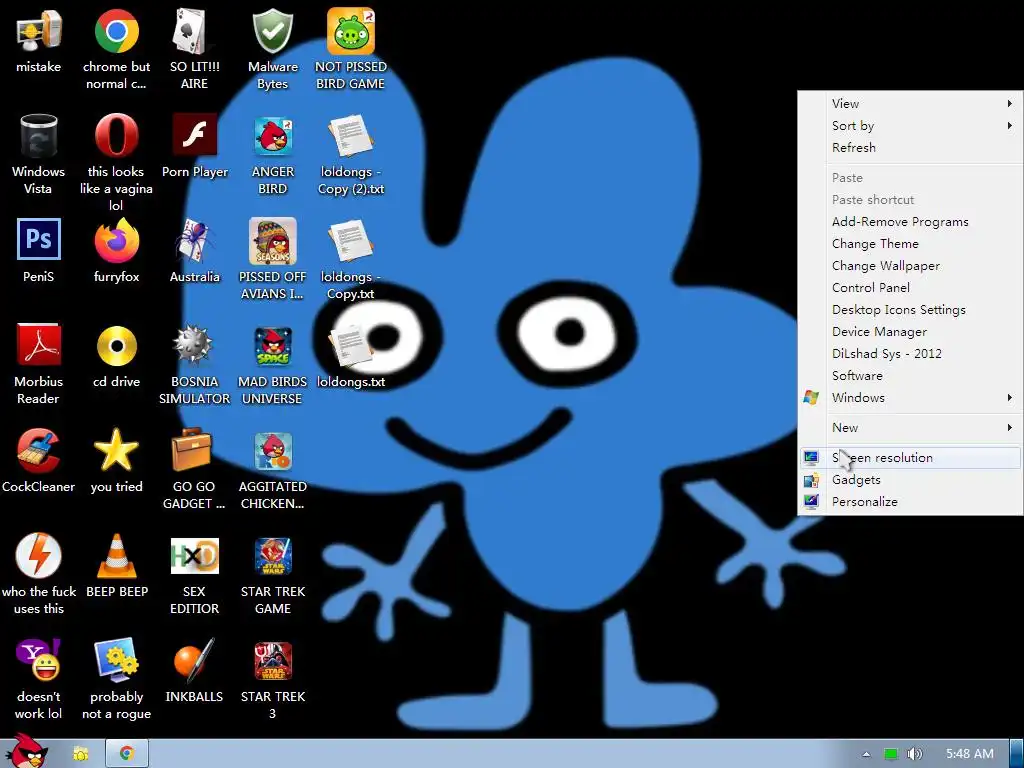Launch the 'STAR TREK GAME' icon

tap(273, 556)
